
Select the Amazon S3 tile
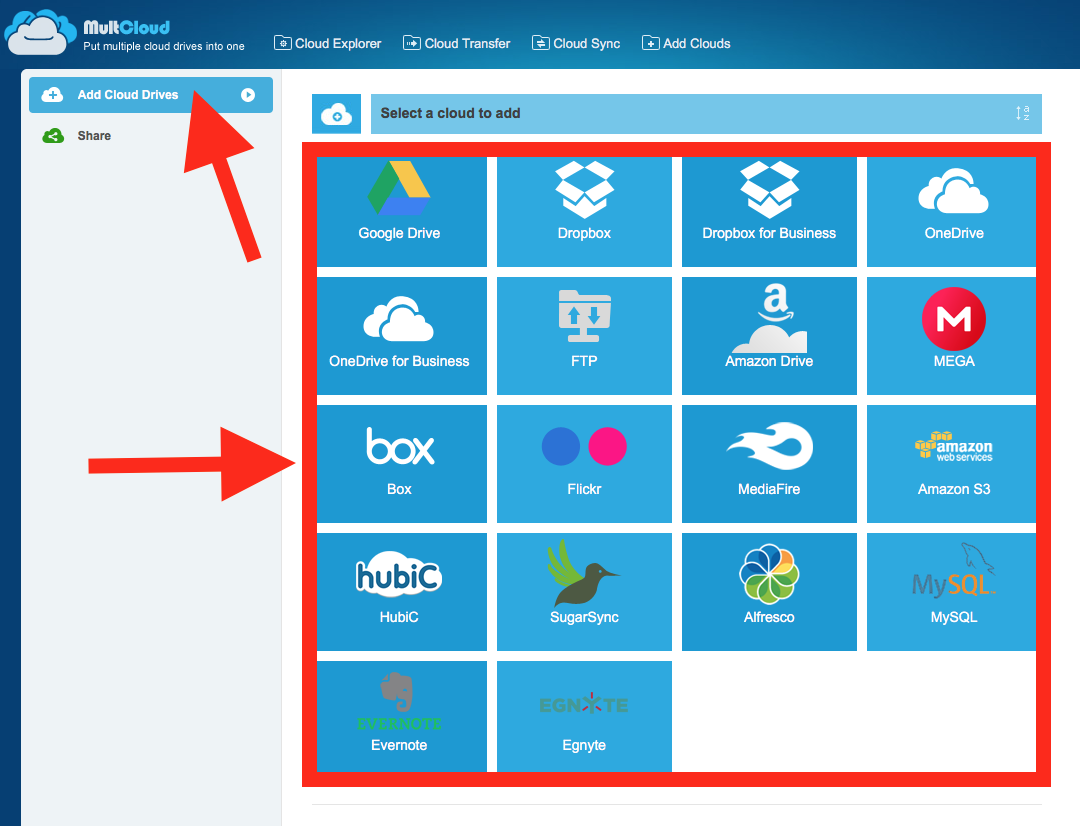pyautogui.click(x=951, y=464)
